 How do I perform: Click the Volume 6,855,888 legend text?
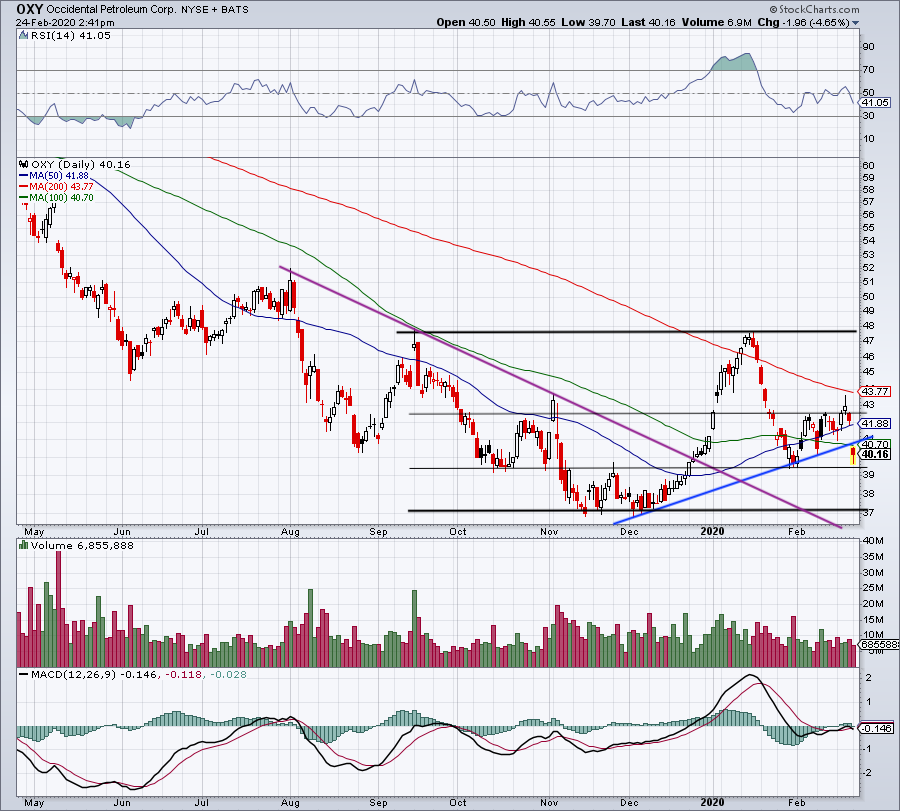tap(82, 545)
